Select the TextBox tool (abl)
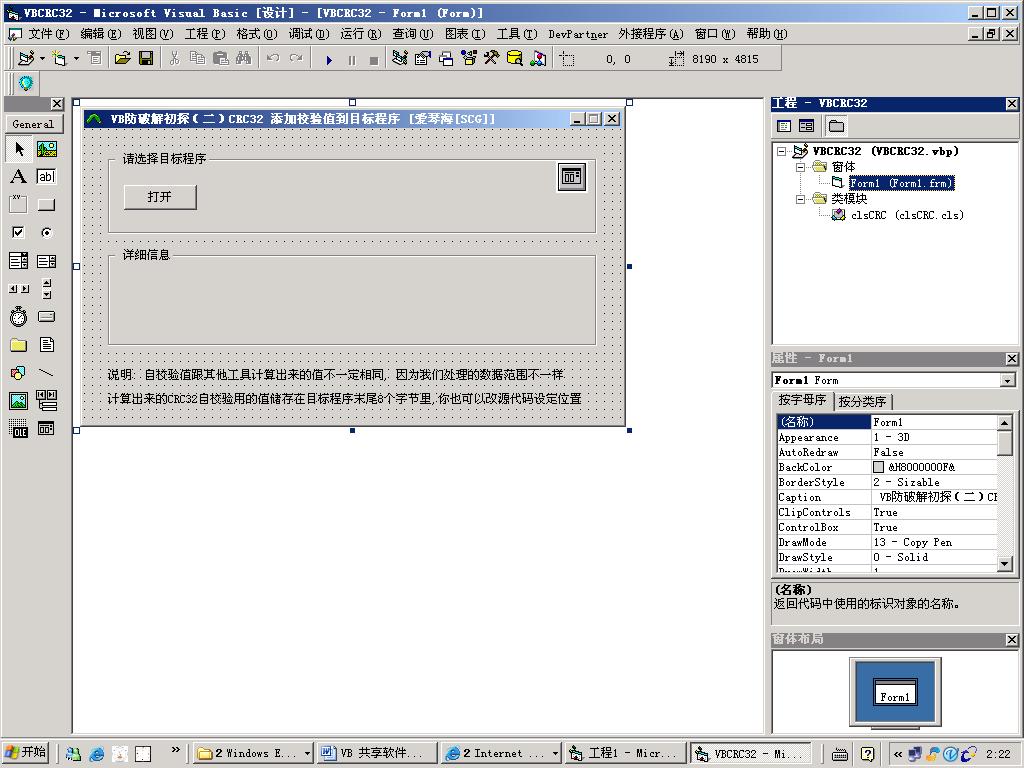 [46, 176]
